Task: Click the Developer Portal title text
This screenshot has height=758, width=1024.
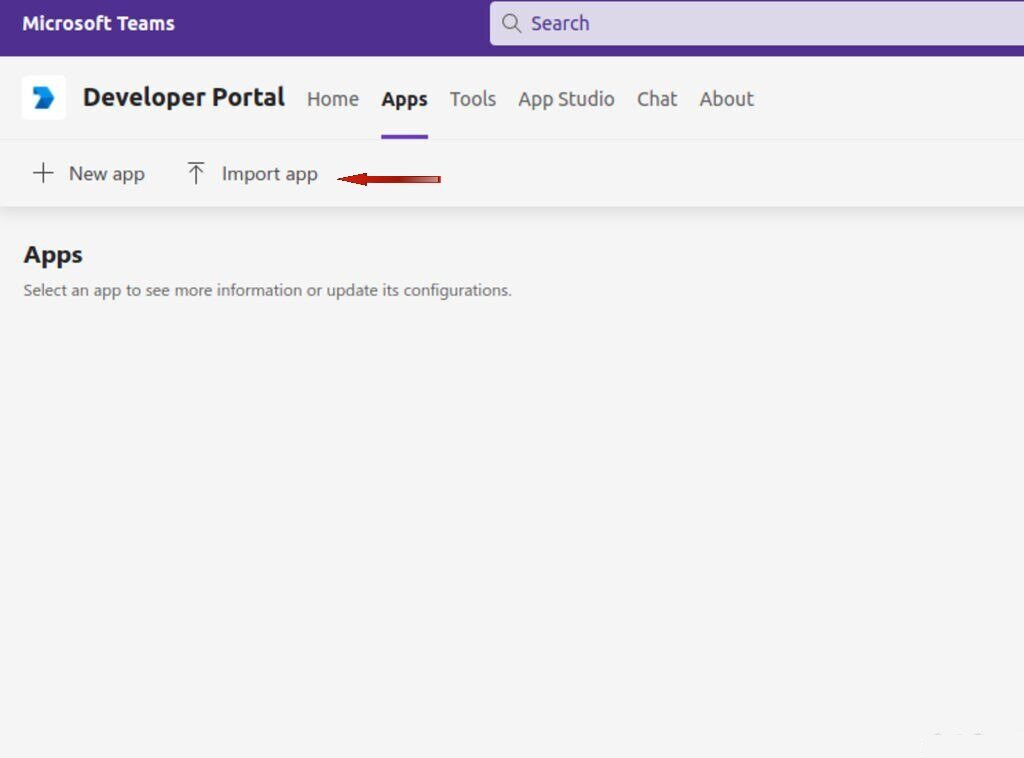Action: [184, 97]
